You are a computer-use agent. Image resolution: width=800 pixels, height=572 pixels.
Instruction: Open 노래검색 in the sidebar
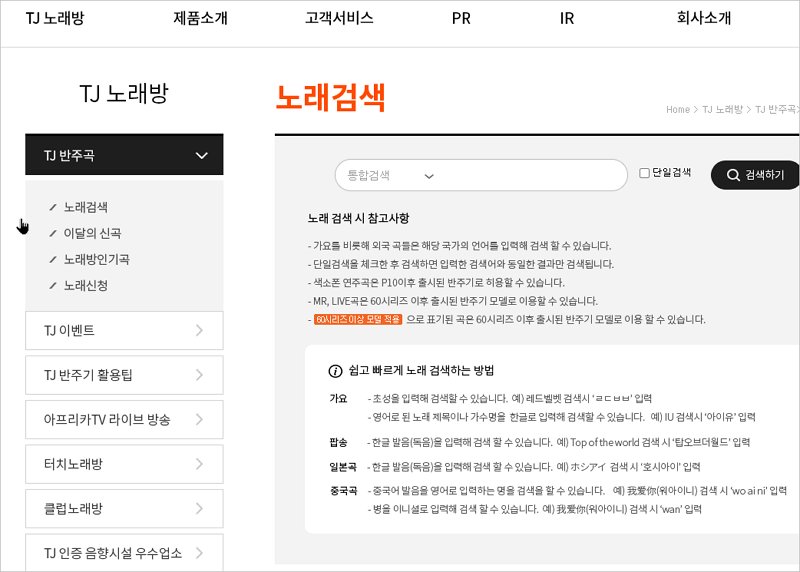(x=85, y=207)
